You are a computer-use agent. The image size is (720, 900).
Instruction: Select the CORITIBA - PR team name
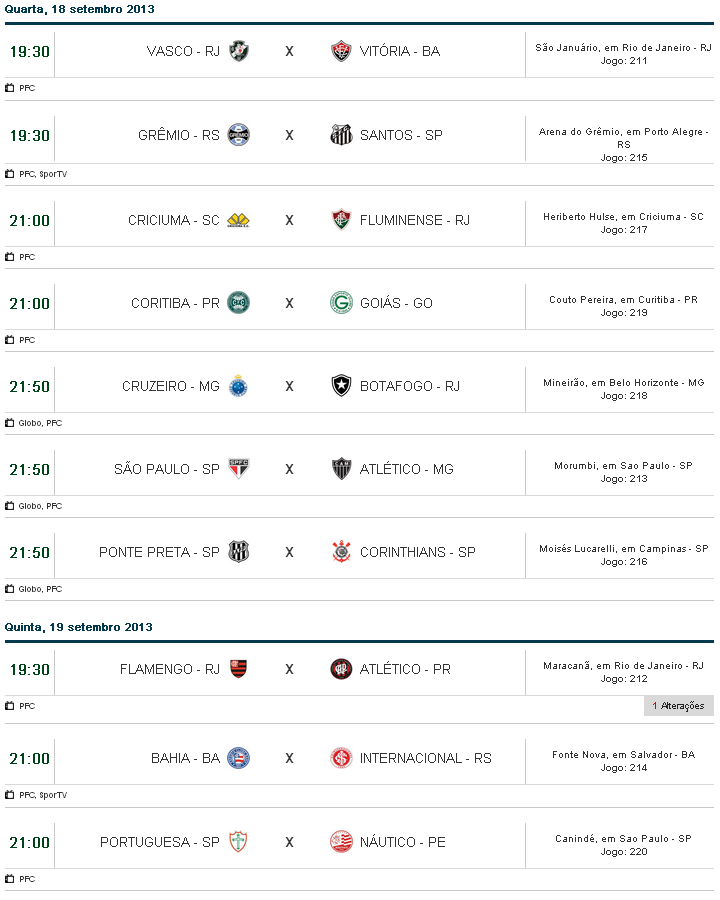(x=175, y=303)
